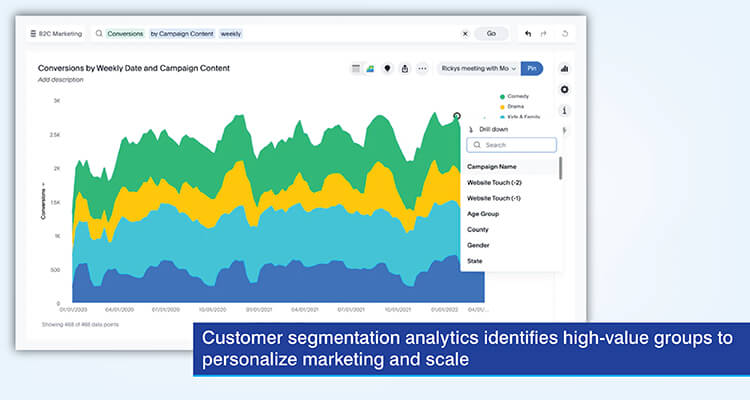Toggle the Comedy legend entry

click(x=514, y=96)
